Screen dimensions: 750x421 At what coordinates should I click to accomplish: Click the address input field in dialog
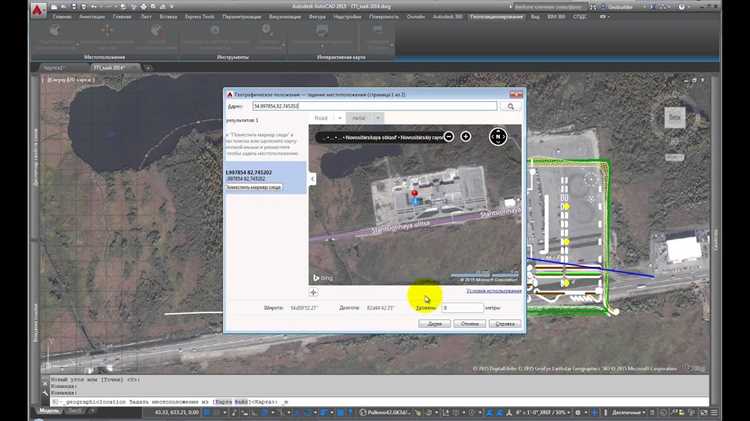375,106
